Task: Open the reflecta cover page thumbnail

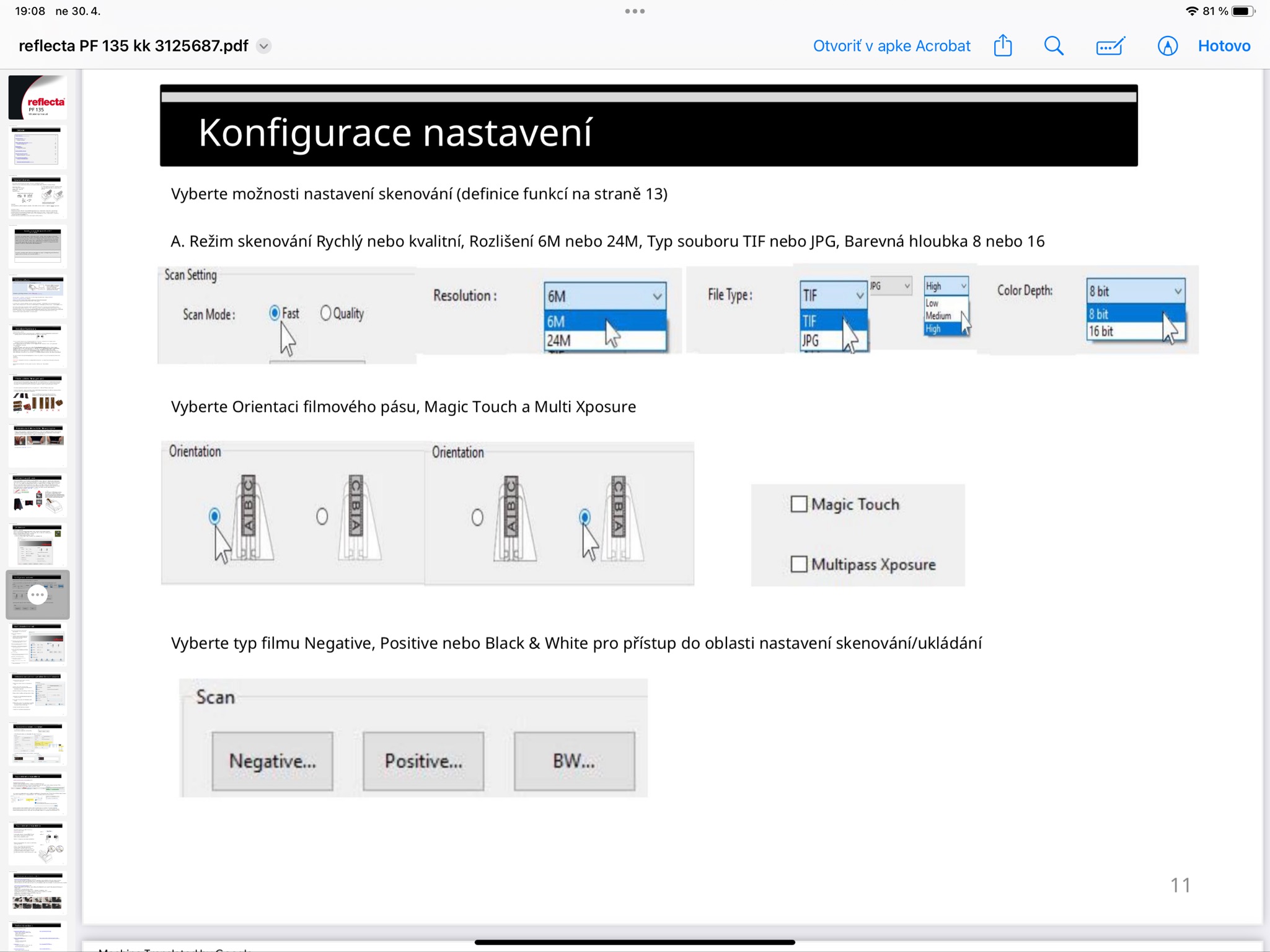Action: (37, 98)
